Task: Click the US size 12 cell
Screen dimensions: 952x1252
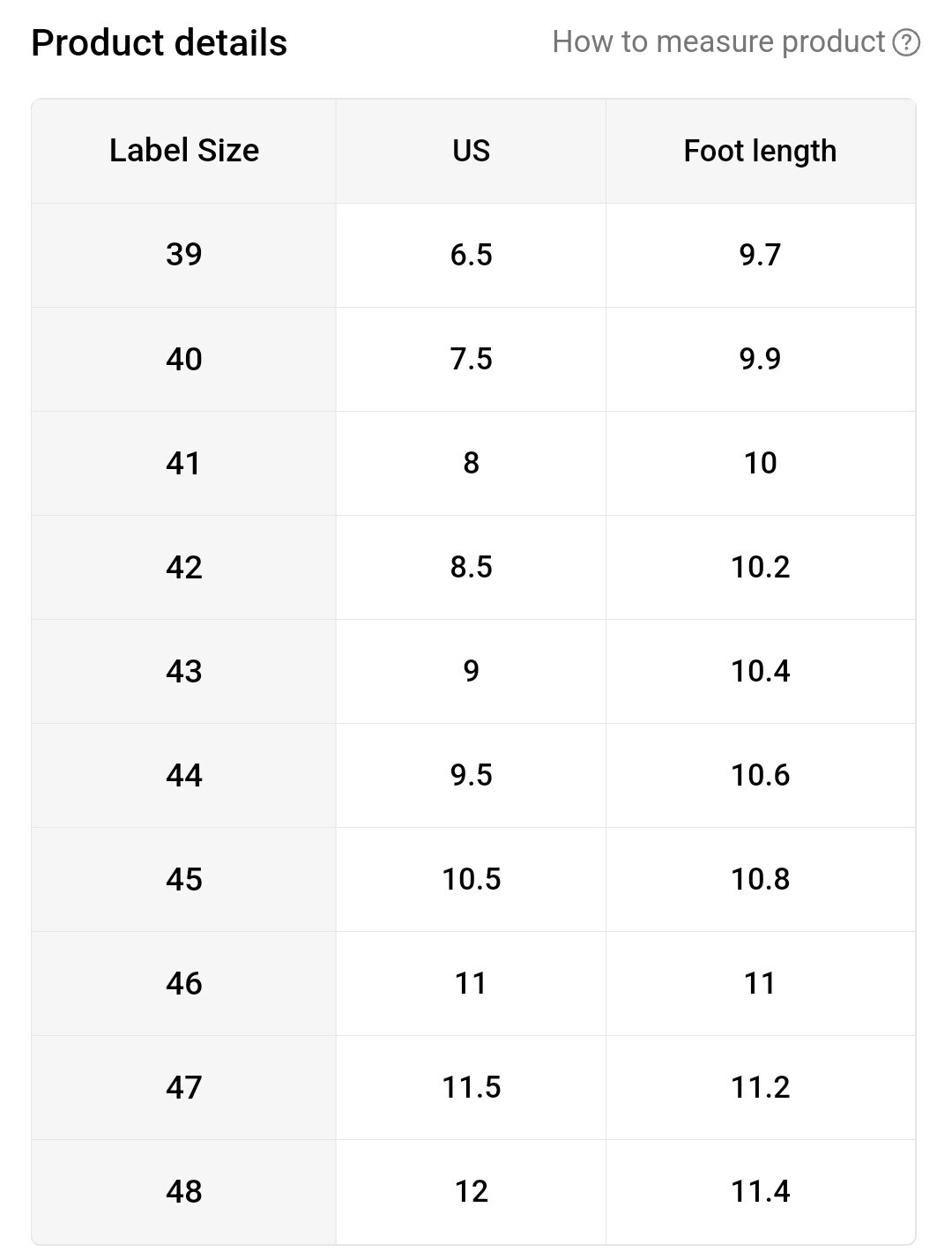Action: point(471,1191)
